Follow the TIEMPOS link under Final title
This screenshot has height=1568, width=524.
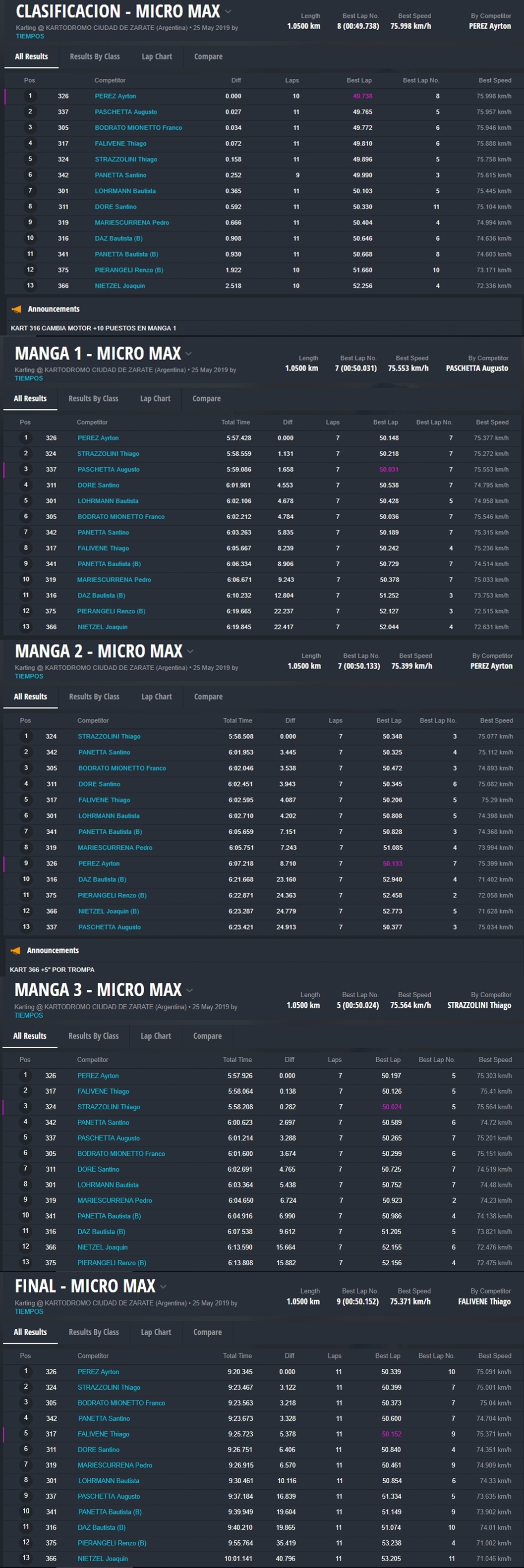(29, 1311)
